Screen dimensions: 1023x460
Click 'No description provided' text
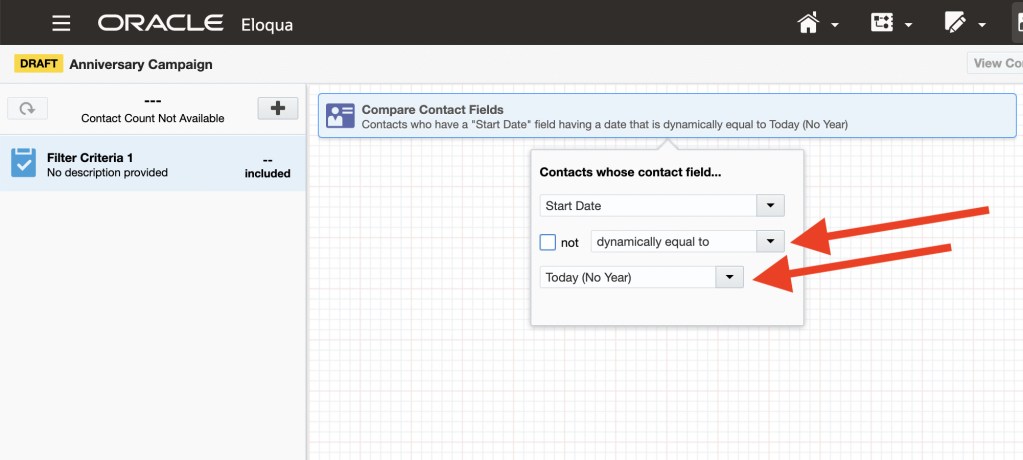coord(108,173)
